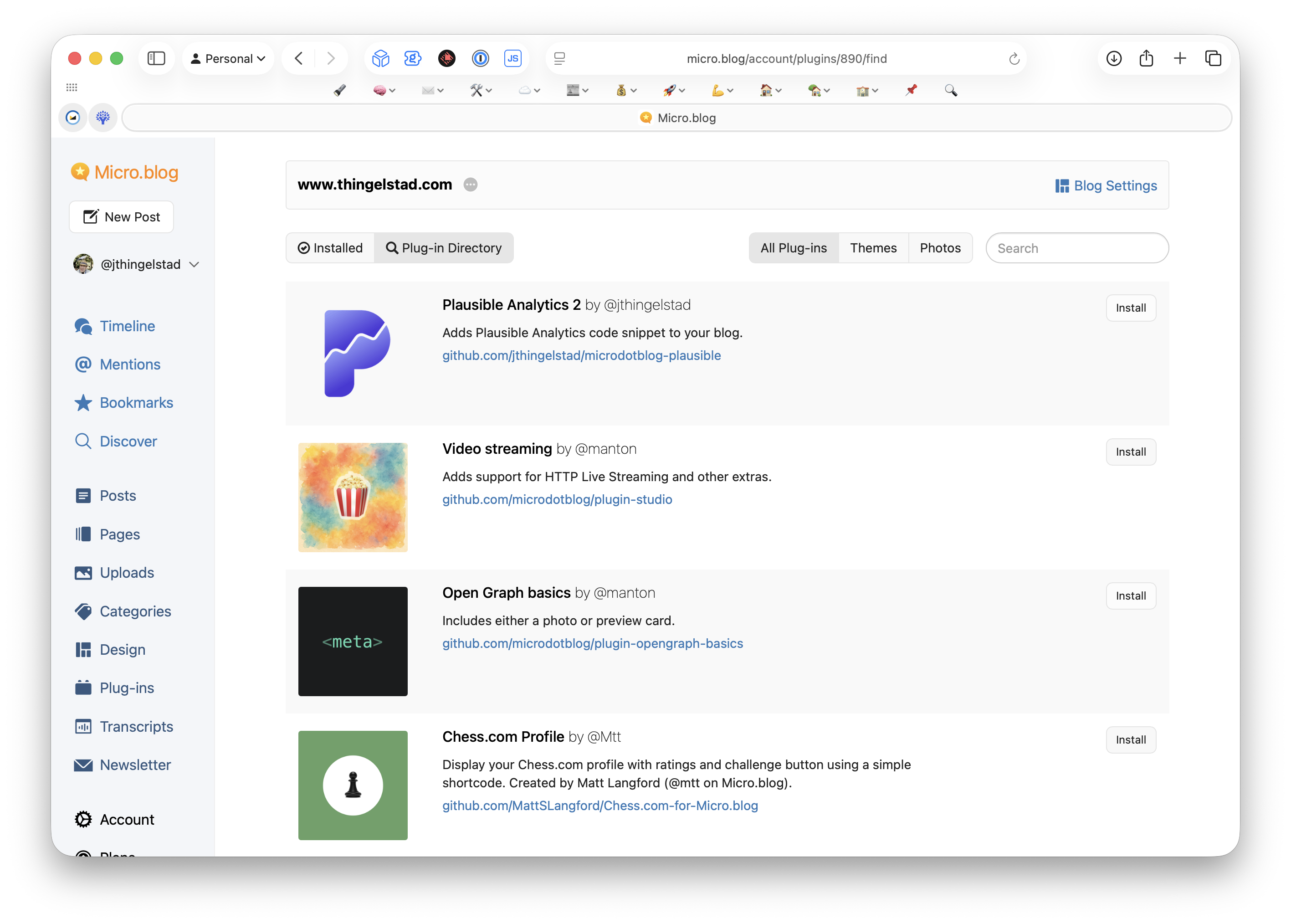Open the Transcripts icon in sidebar
This screenshot has width=1291, height=924.
[x=83, y=727]
